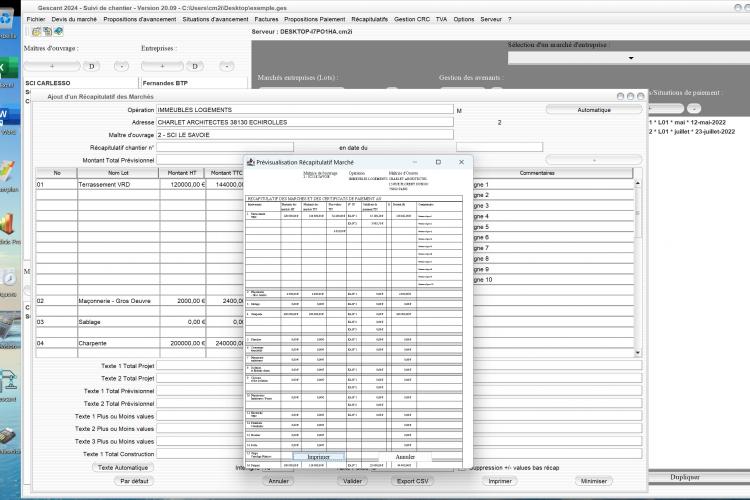Open the Situations d'avancement menu
The height and width of the screenshot is (500, 750).
[x=215, y=19]
